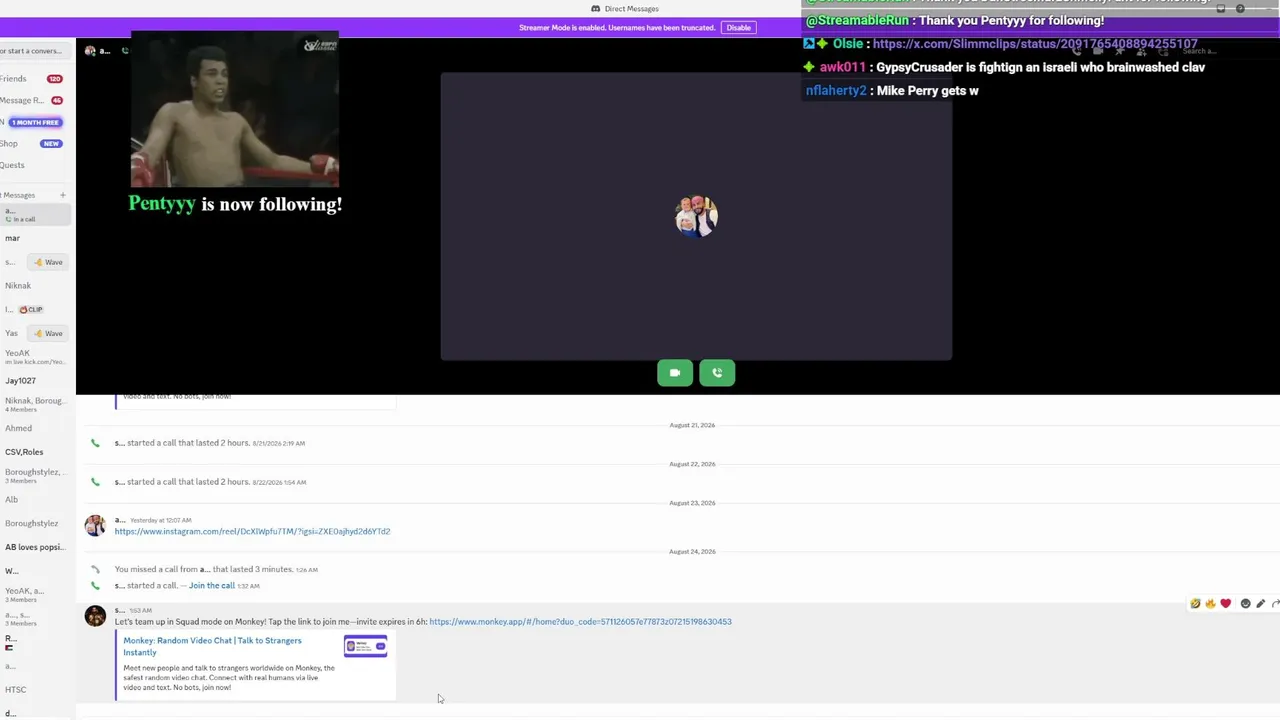Open the Nitro 1 month free item
The image size is (1280, 720).
(x=35, y=122)
